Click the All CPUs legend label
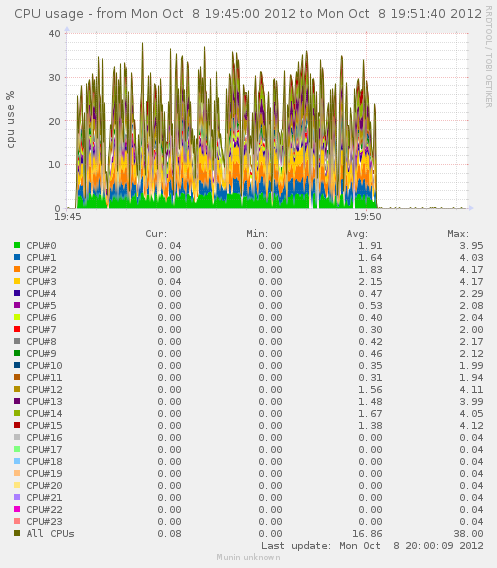 tap(50, 533)
